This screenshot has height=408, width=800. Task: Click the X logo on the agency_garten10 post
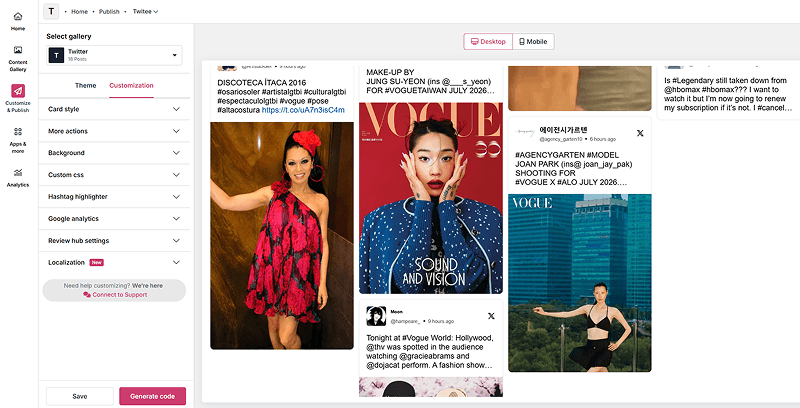(640, 133)
